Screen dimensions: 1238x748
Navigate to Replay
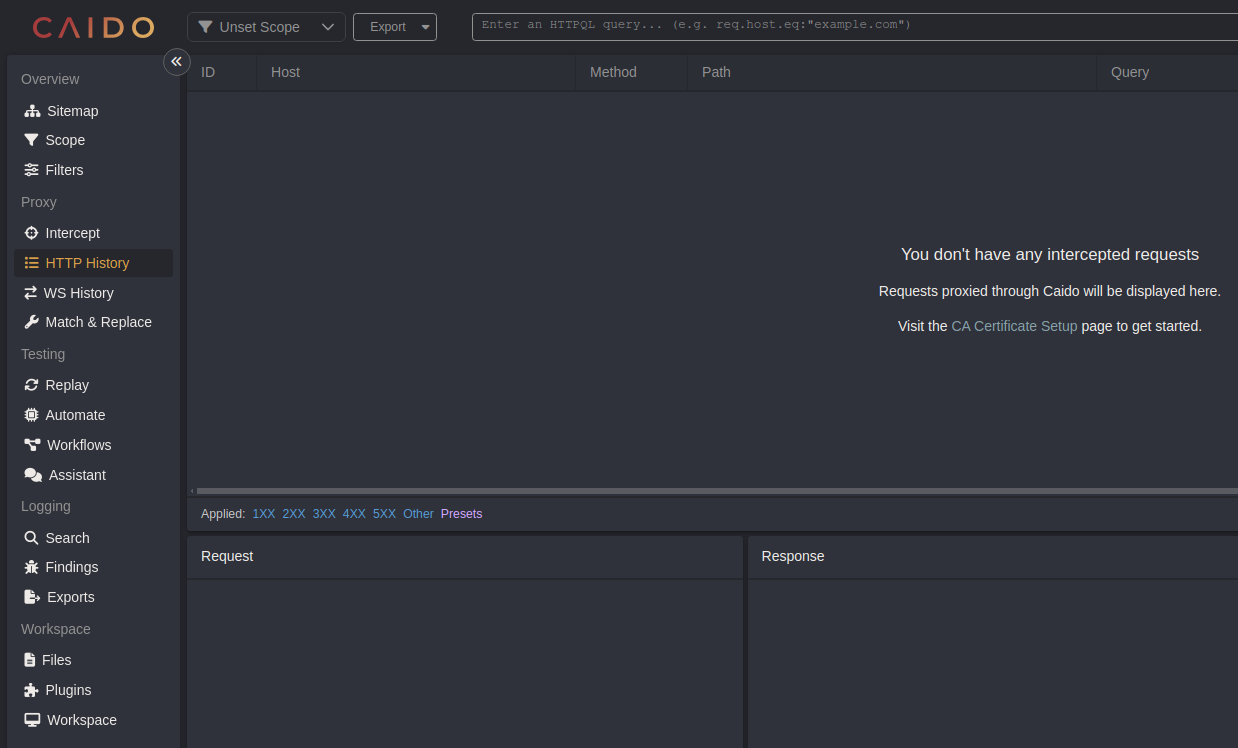click(93, 385)
